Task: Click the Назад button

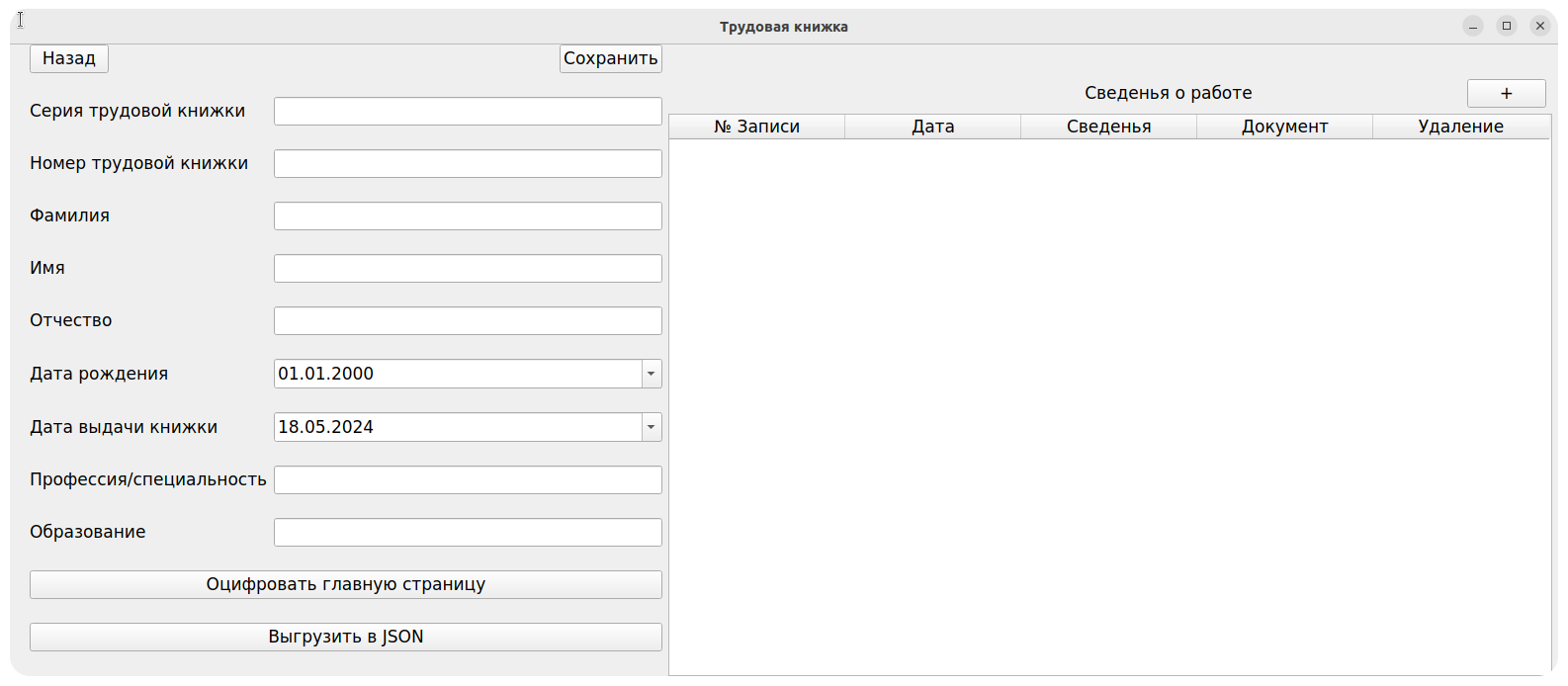Action: [x=69, y=58]
